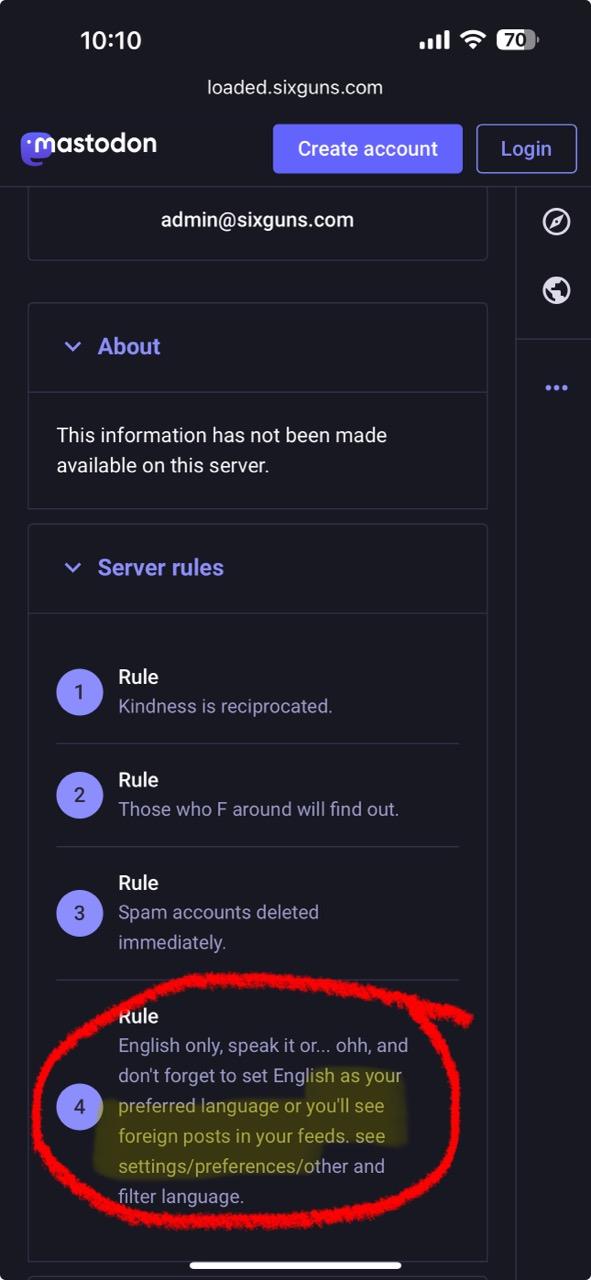This screenshot has width=591, height=1280.
Task: Tap the 10:10 clock in status bar
Action: [111, 40]
